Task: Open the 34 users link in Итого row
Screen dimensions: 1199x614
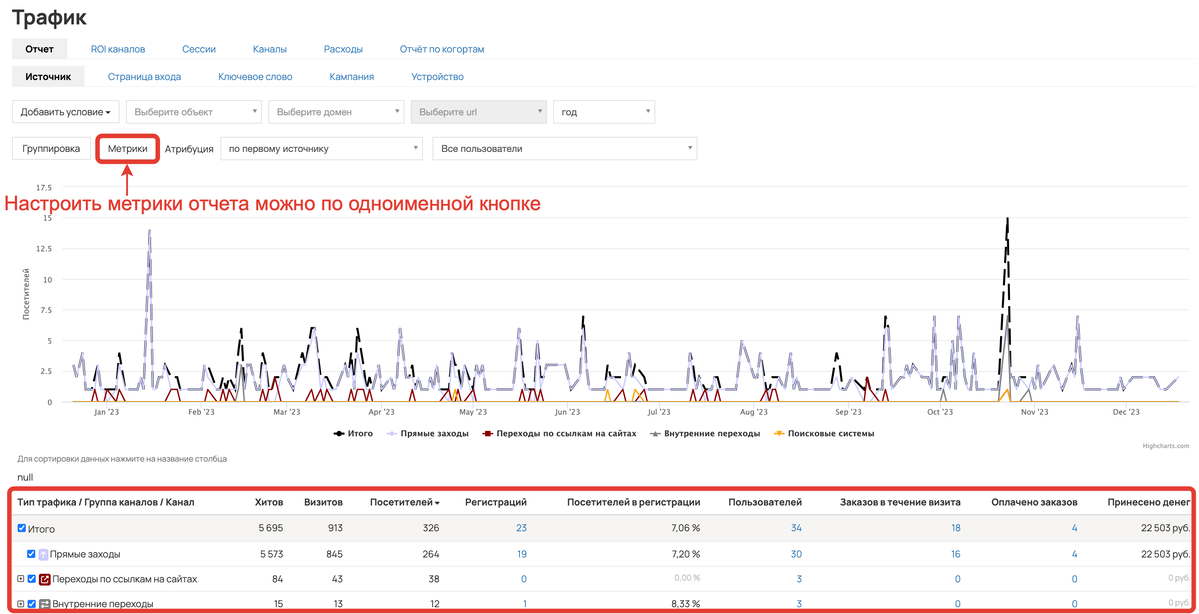Action: coord(797,528)
